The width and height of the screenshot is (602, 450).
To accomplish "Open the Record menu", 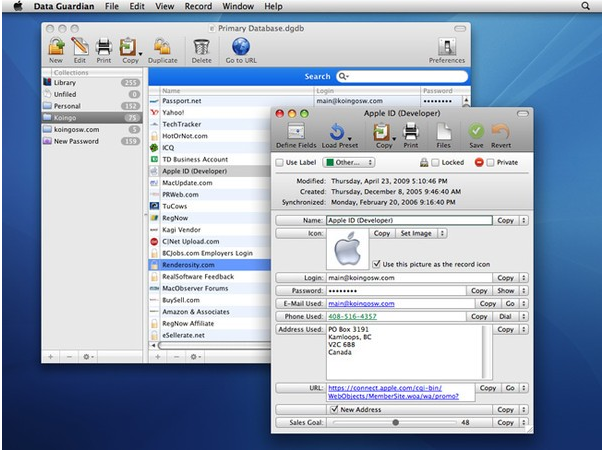I will click(198, 6).
